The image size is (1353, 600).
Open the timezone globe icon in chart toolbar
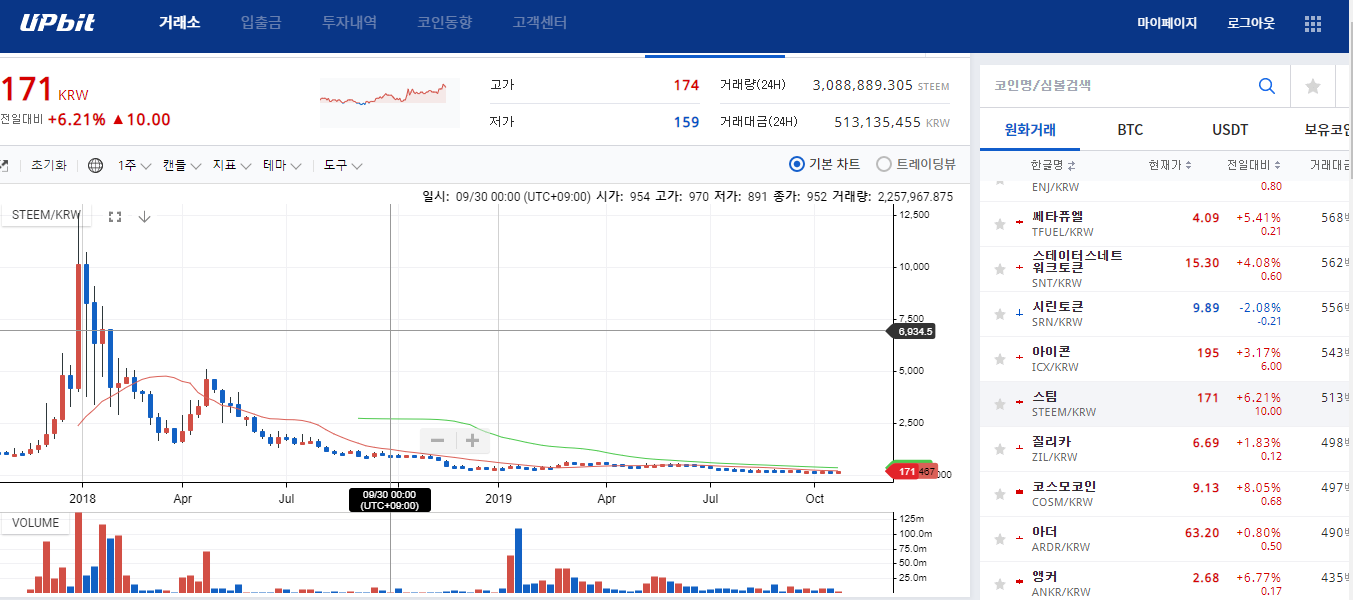(95, 165)
